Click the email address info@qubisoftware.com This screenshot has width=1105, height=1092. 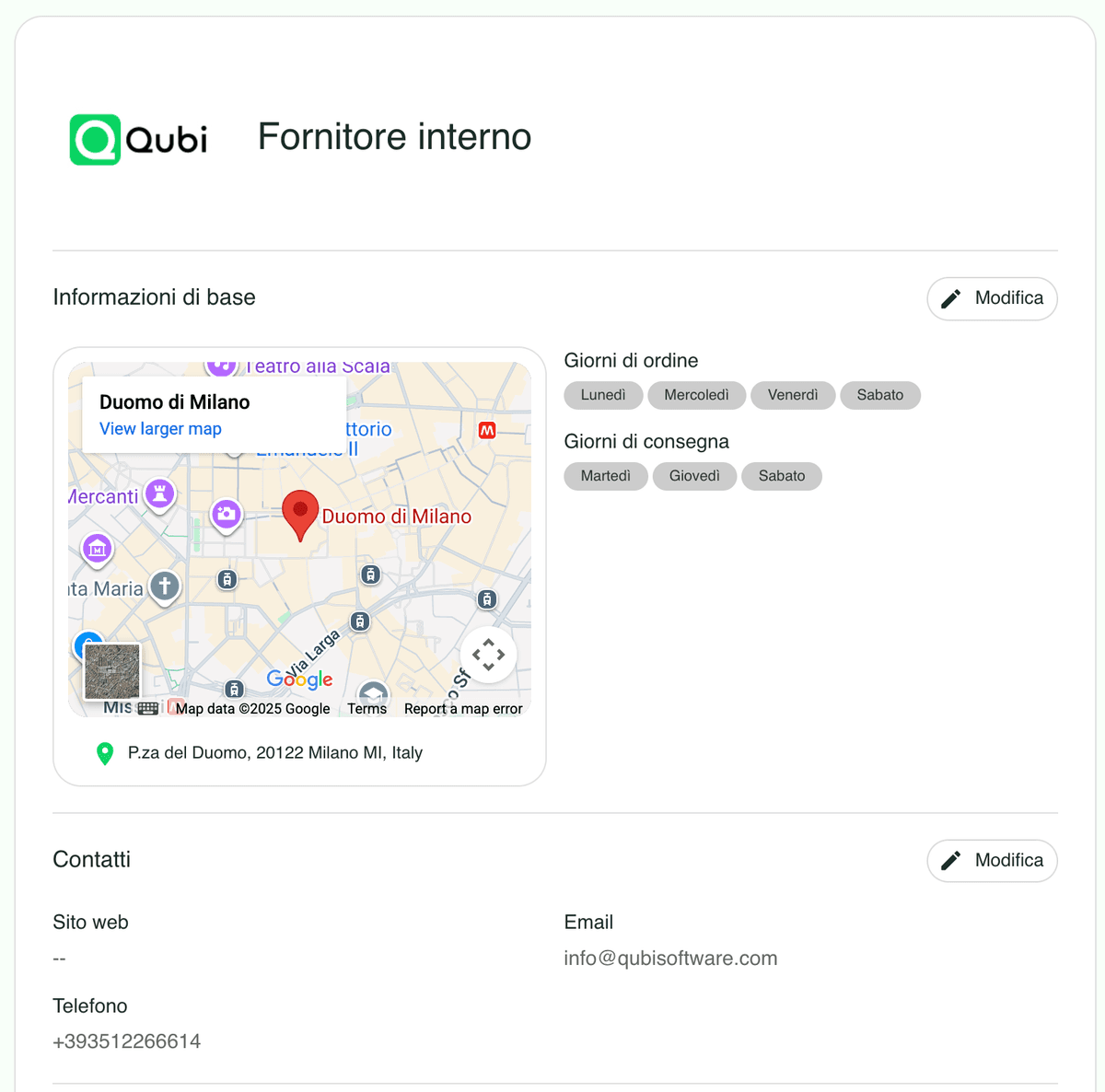point(670,958)
